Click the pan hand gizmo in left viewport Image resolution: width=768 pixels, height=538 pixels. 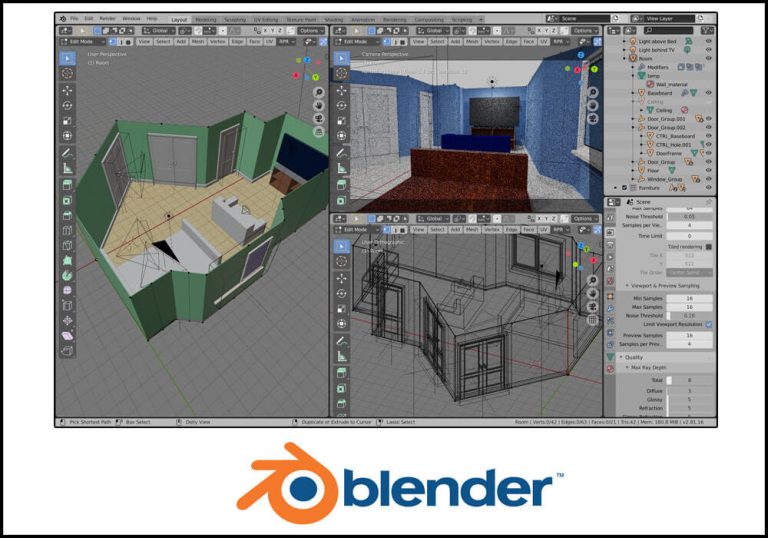(x=319, y=105)
